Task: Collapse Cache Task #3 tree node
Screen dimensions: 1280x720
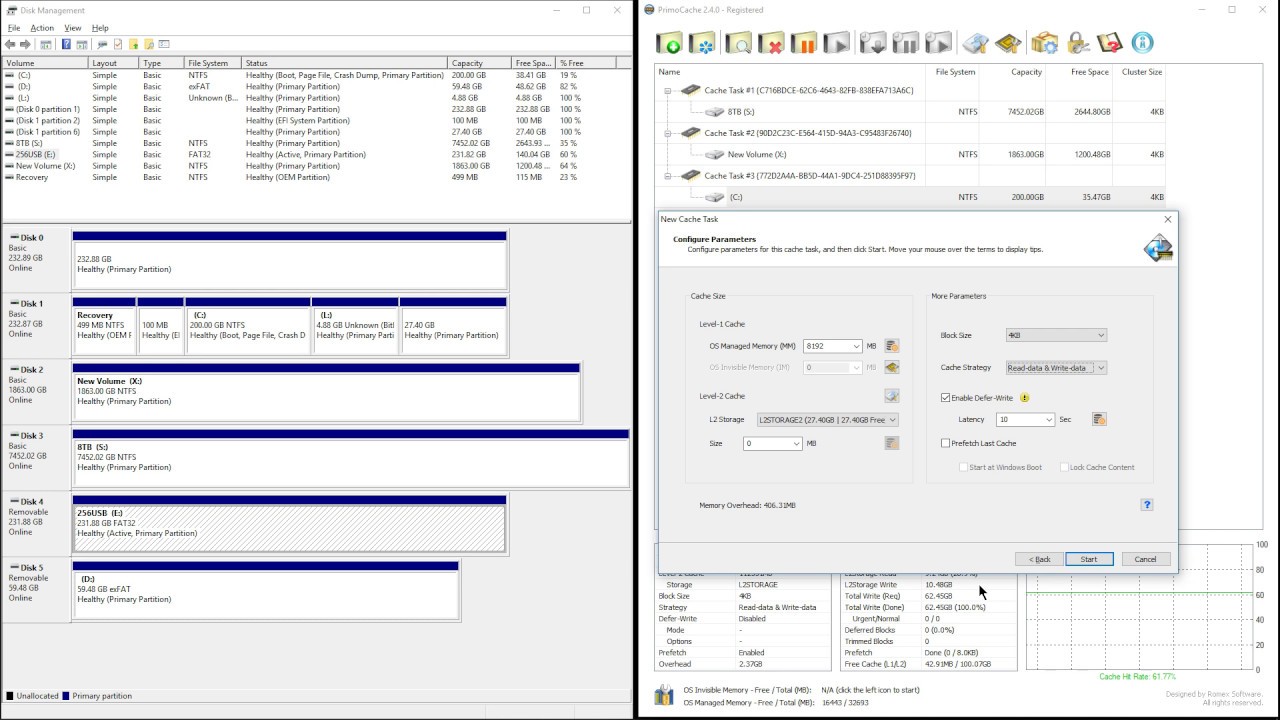Action: [x=668, y=176]
